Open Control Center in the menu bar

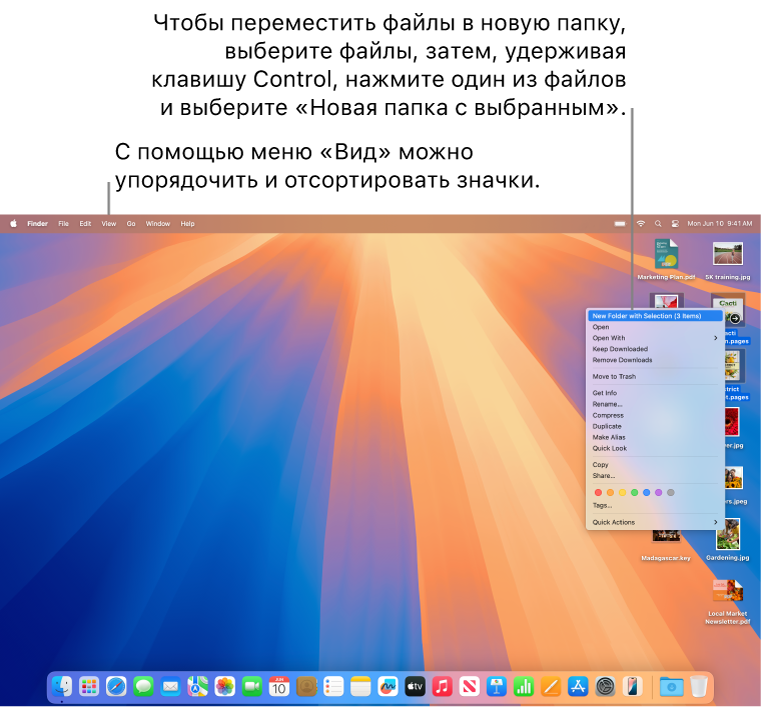click(675, 224)
